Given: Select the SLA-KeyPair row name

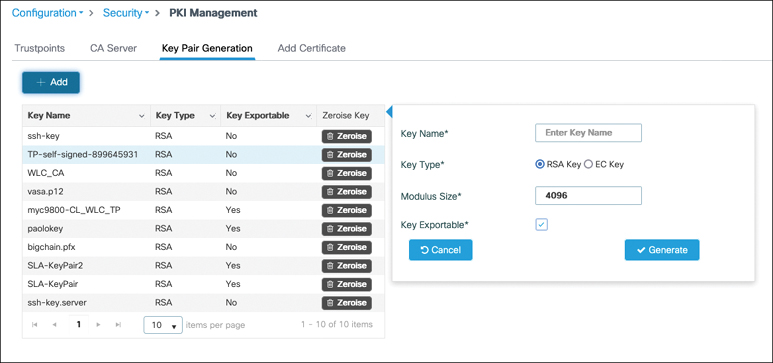Looking at the screenshot, I should pyautogui.click(x=53, y=284).
